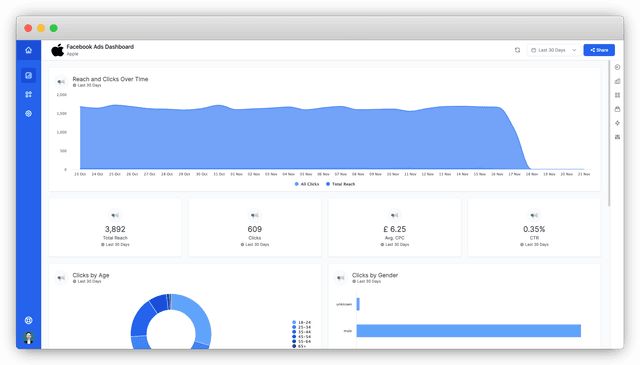Expand the Last 30 Days date dropdown

point(553,50)
